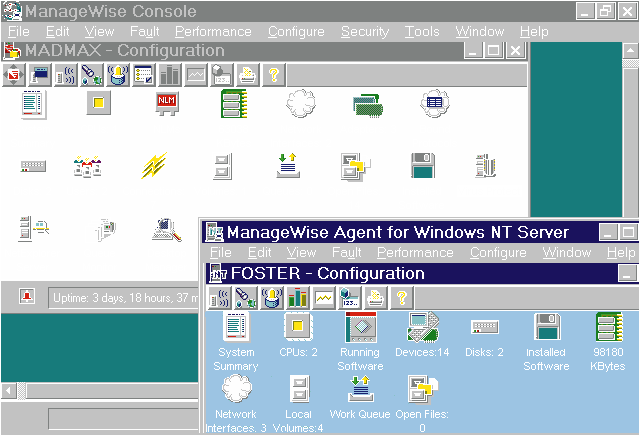Open Help menu in NT Agent window
The width and height of the screenshot is (640, 436).
pos(621,253)
